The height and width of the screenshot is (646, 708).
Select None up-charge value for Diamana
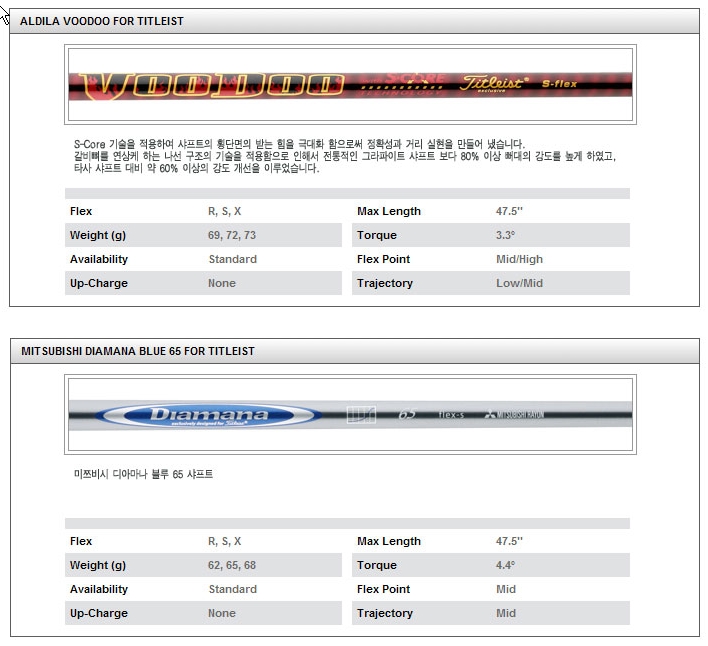click(222, 613)
